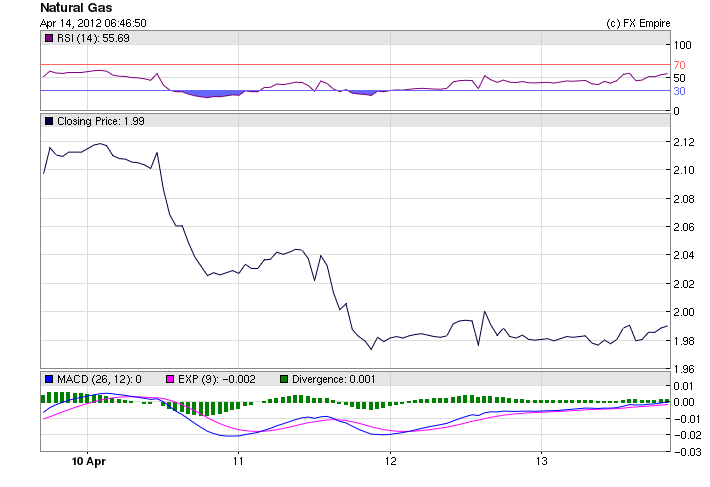Click the 'Natural Gas' chart title
This screenshot has width=710, height=487.
coord(76,8)
